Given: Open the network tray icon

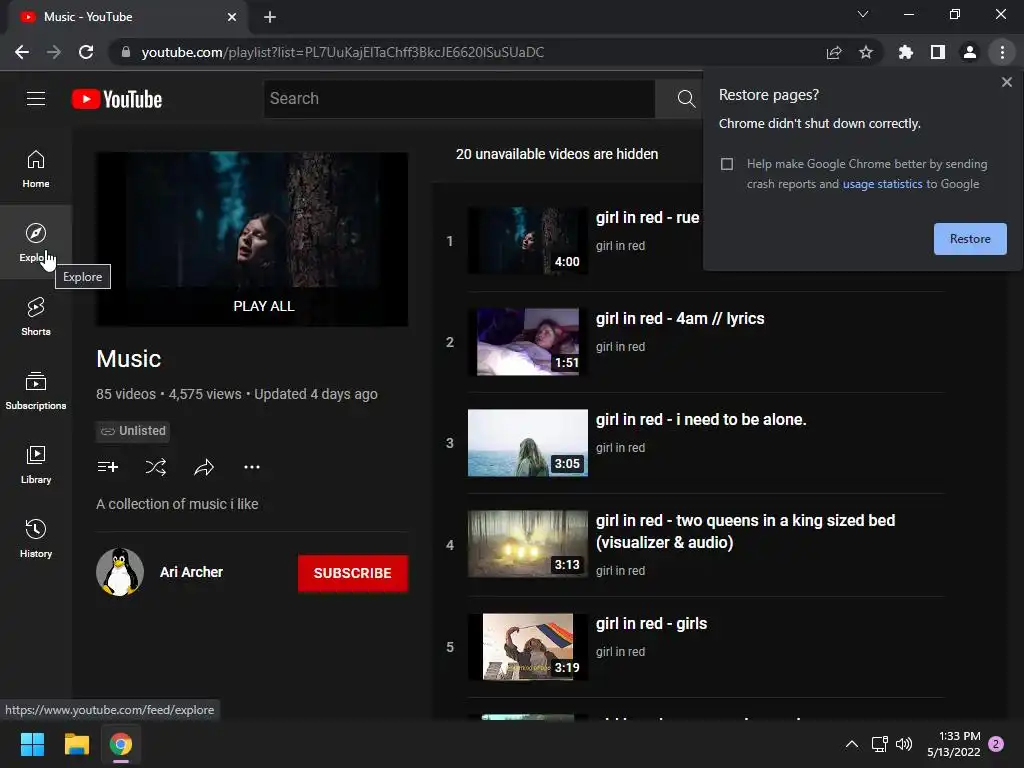Looking at the screenshot, I should [x=879, y=744].
